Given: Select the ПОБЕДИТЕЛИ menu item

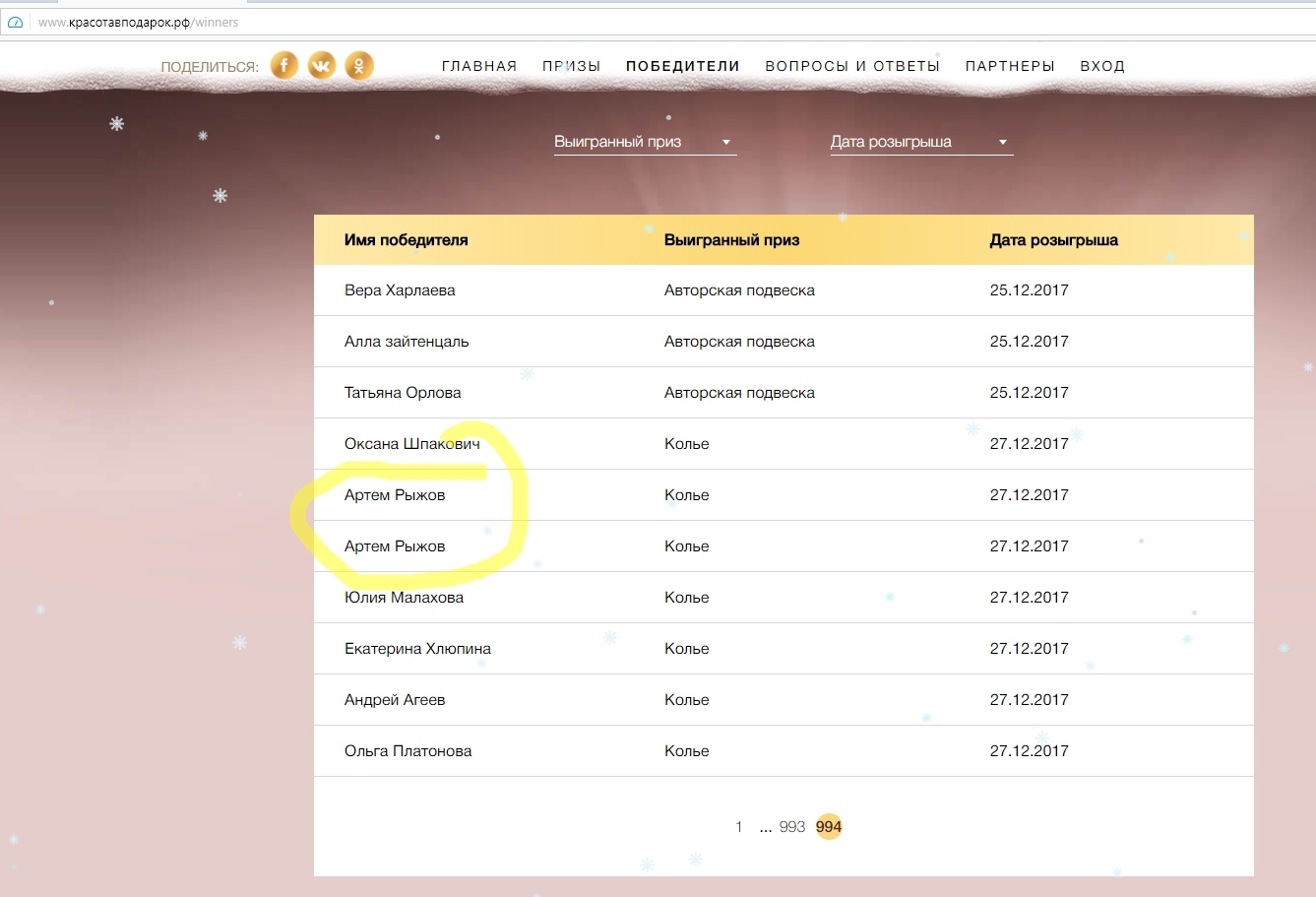Looking at the screenshot, I should 682,66.
